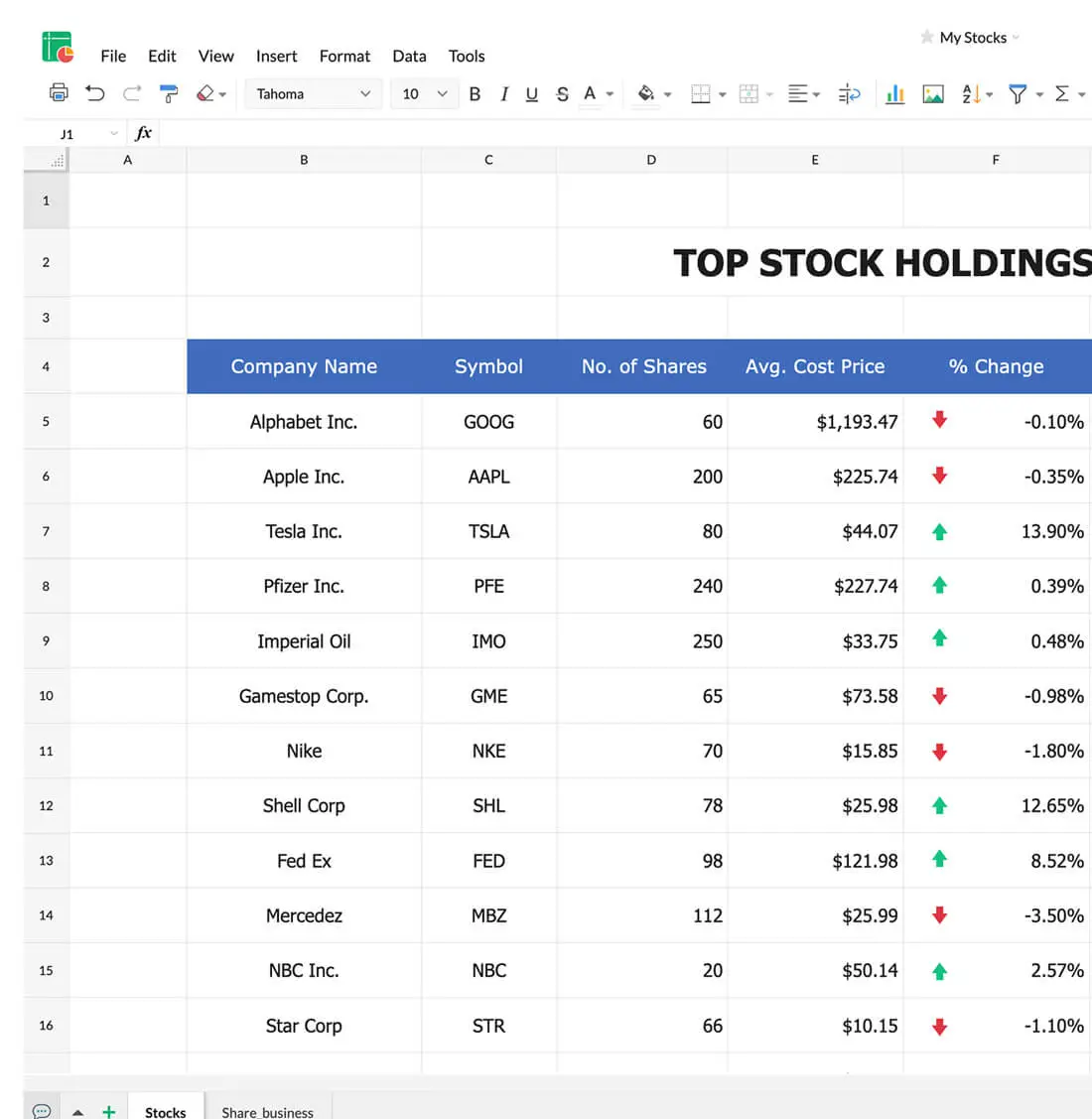1092x1119 pixels.
Task: Click the My Stocks document title
Action: coord(973,38)
